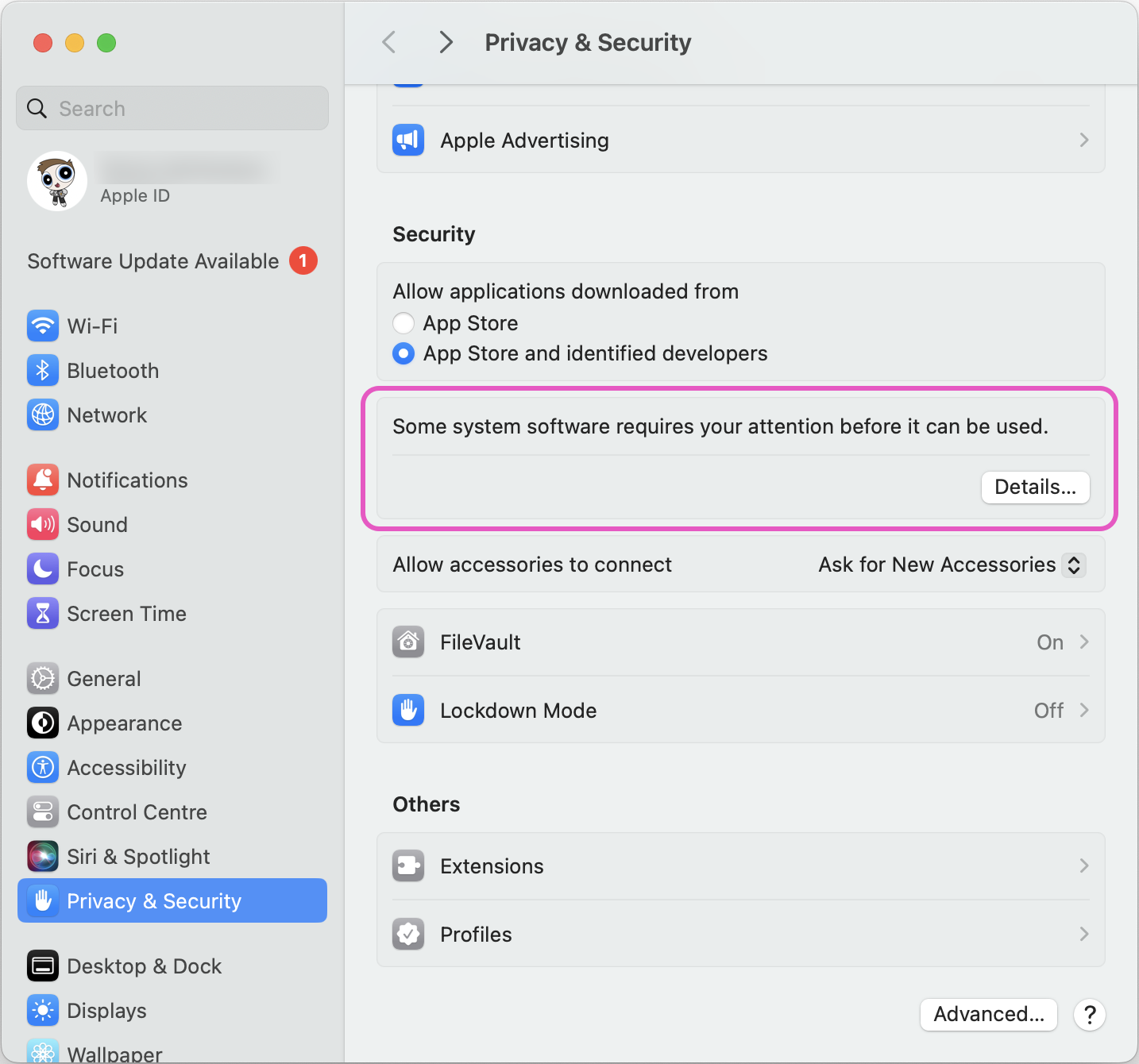
Task: Click the Lockdown Mode hand icon
Action: [407, 710]
